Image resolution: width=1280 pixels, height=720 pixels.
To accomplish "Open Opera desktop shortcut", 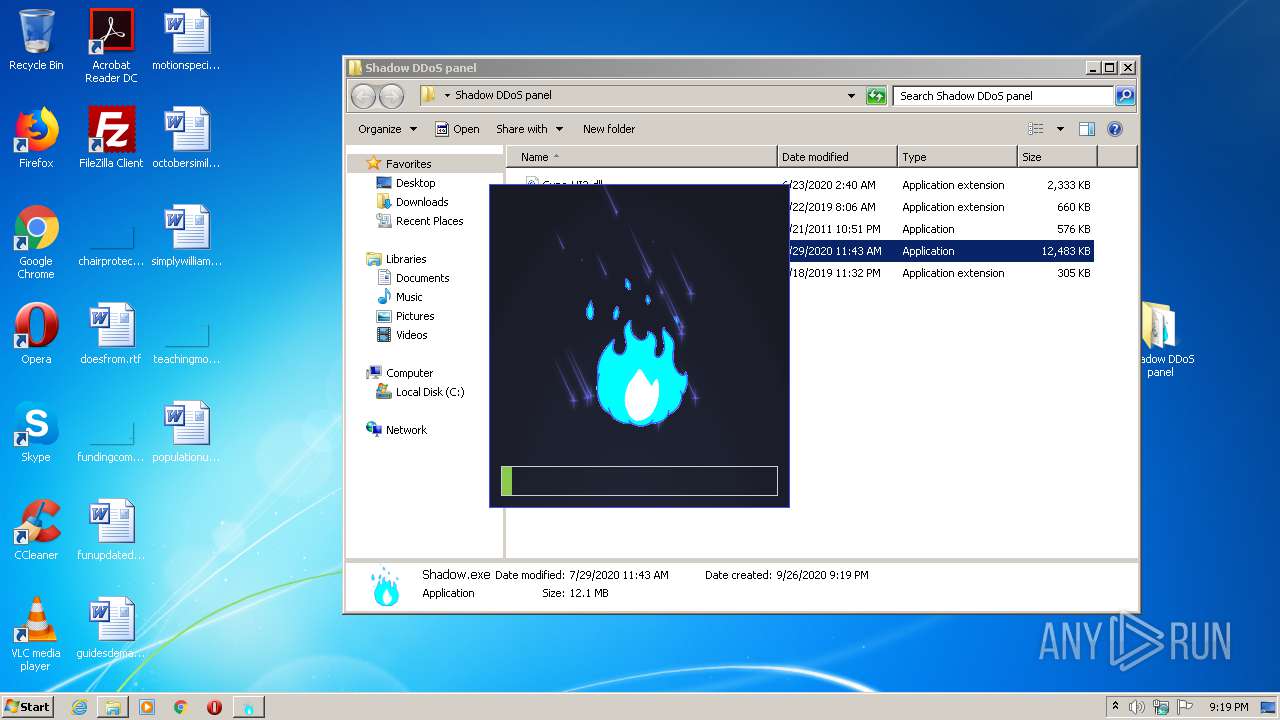I will [36, 334].
